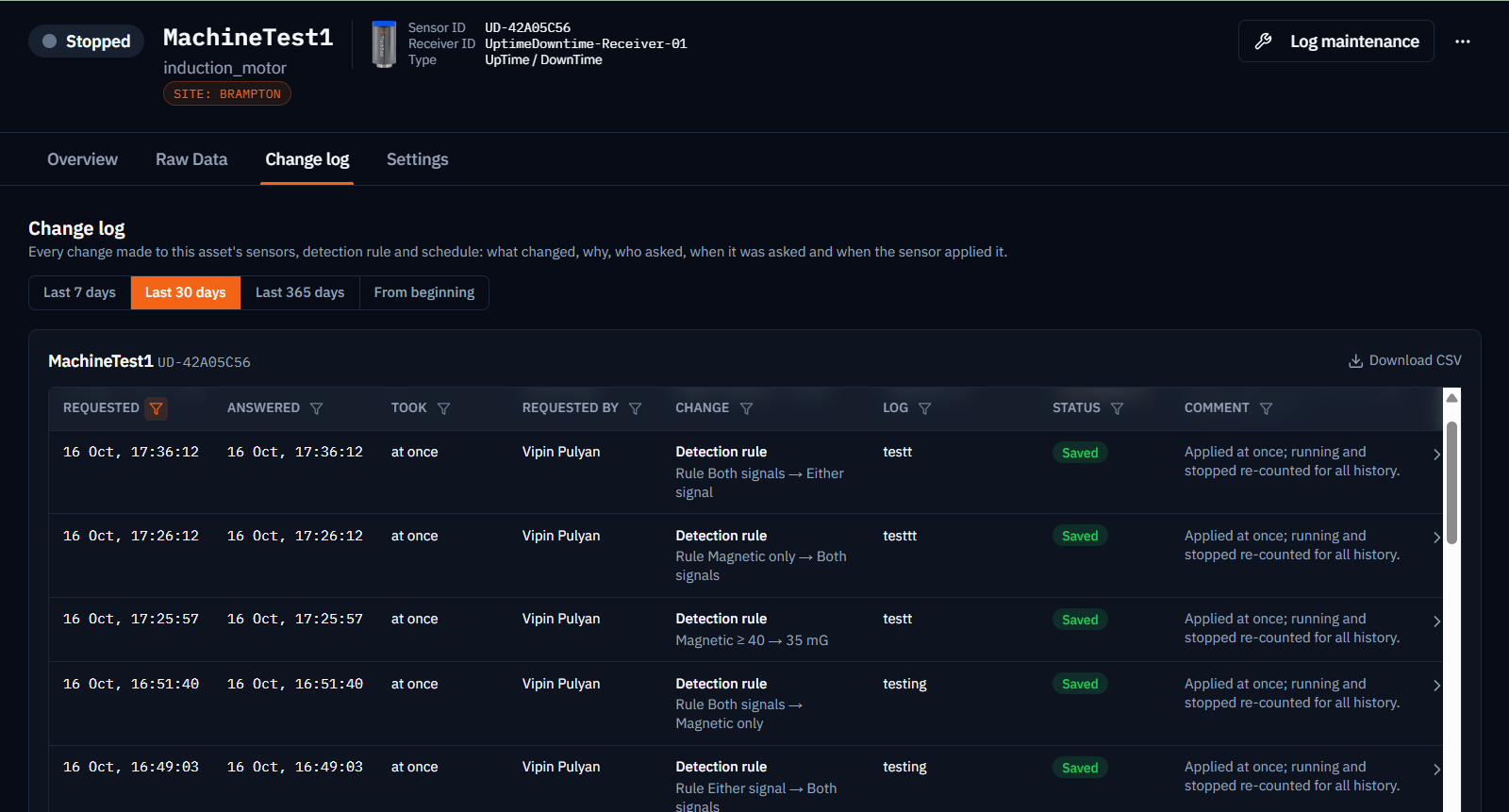This screenshot has width=1509, height=812.
Task: Click Saved status in the 17:36:12 row
Action: (1080, 453)
